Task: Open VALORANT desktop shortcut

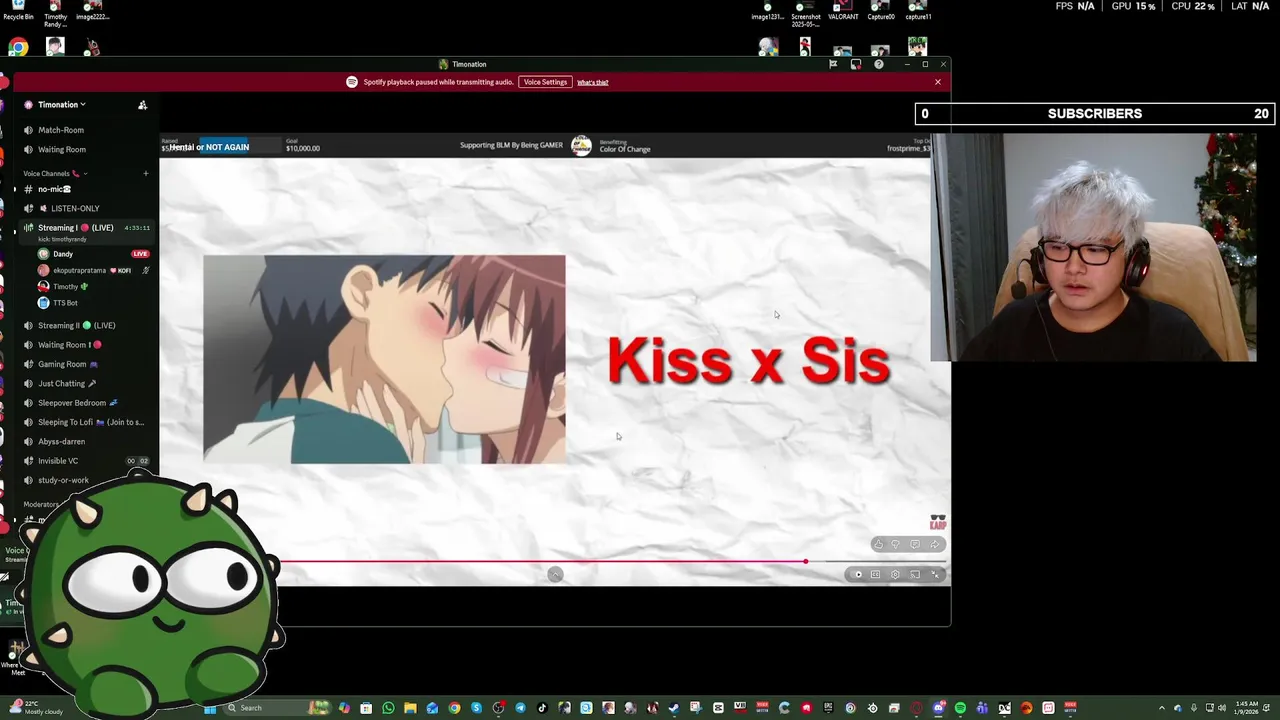Action: point(843,10)
